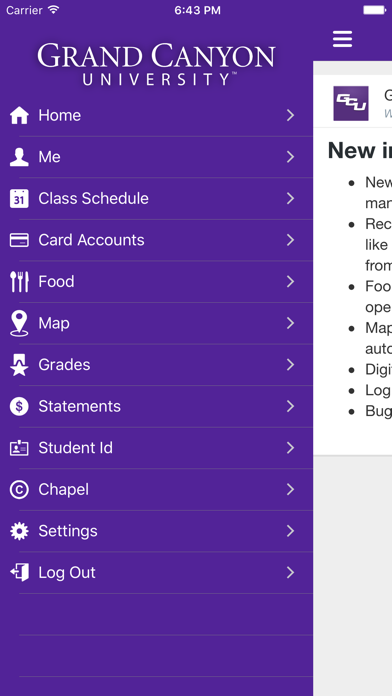Screen dimensions: 392x696
Task: Open the Me menu item
Action: point(156,157)
